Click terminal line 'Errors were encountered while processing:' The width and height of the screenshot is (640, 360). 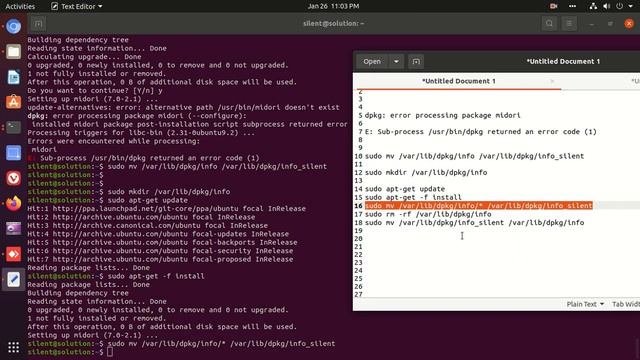tap(113, 141)
